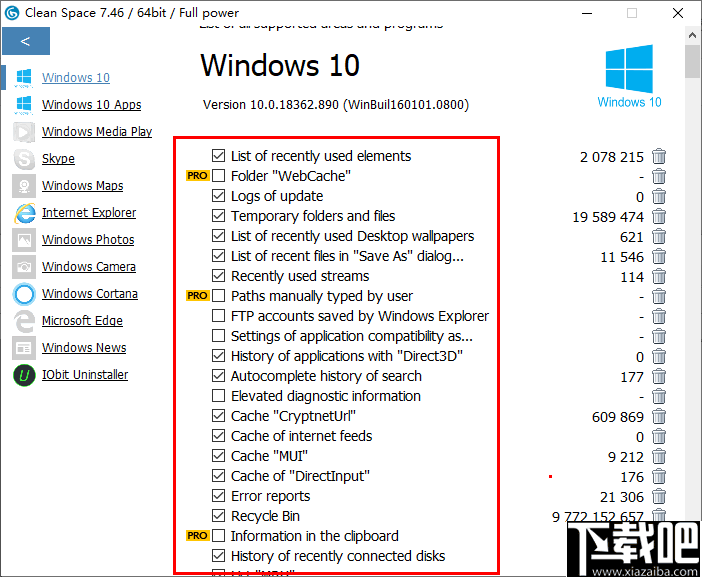Select the Windows Media Player sidebar link
The height and width of the screenshot is (577, 702).
(x=97, y=132)
